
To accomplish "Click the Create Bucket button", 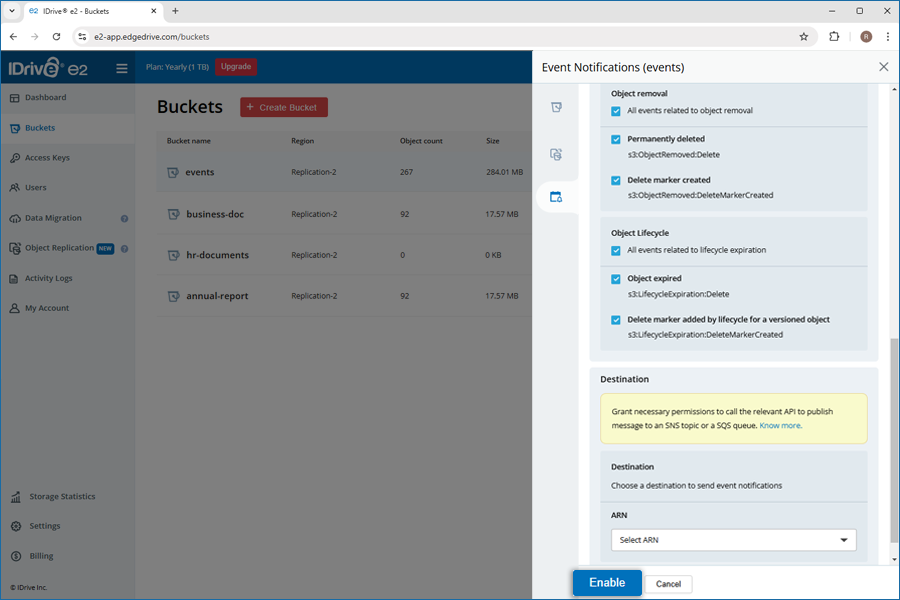I will coord(284,107).
